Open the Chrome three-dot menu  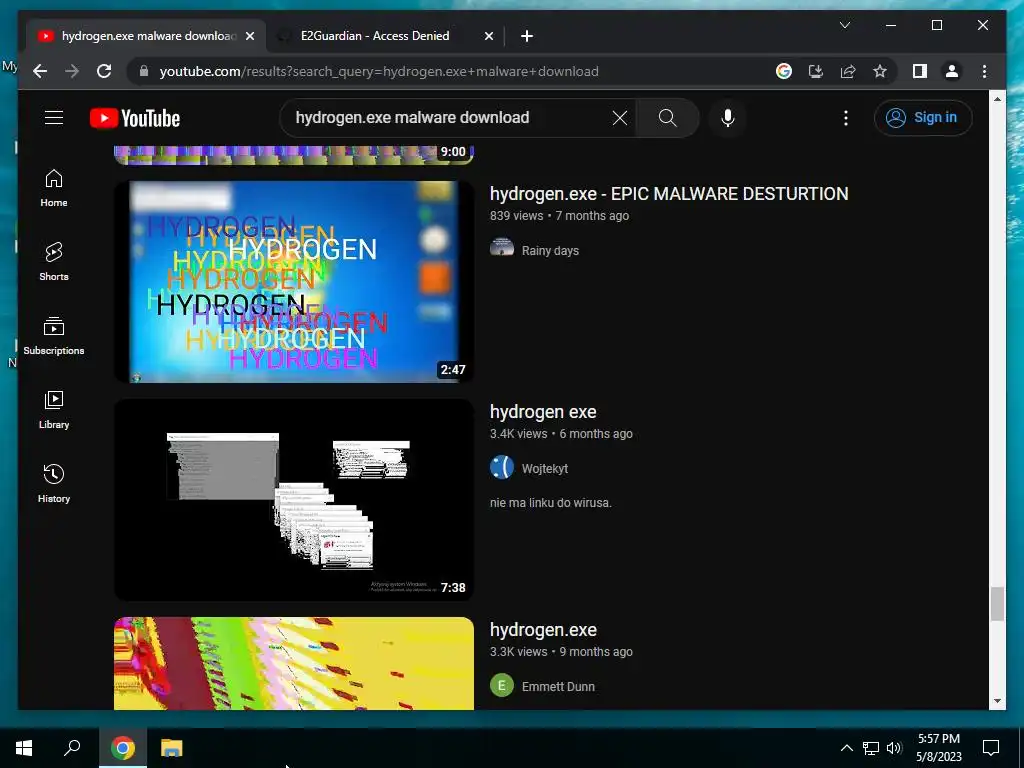pos(984,71)
